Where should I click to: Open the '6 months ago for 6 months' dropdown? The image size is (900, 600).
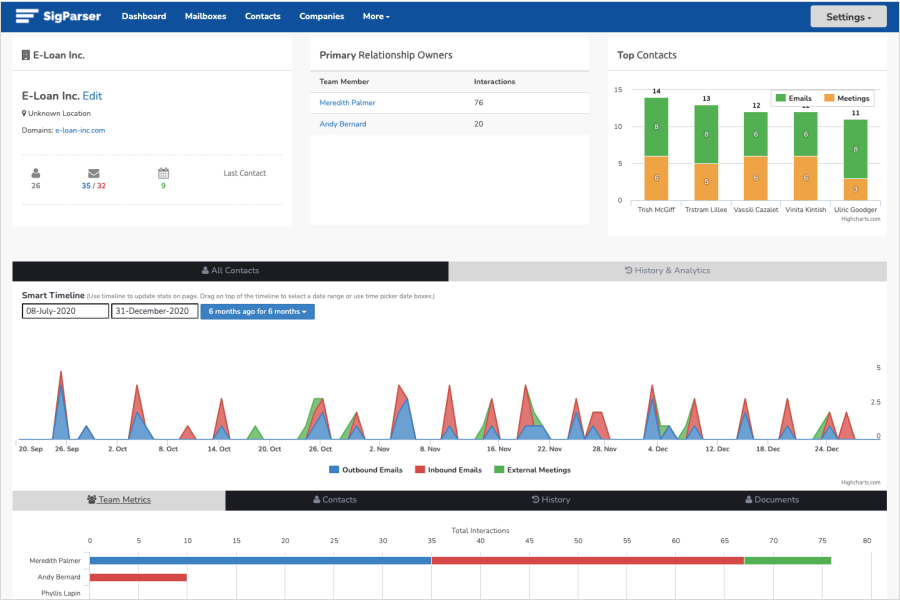(257, 311)
